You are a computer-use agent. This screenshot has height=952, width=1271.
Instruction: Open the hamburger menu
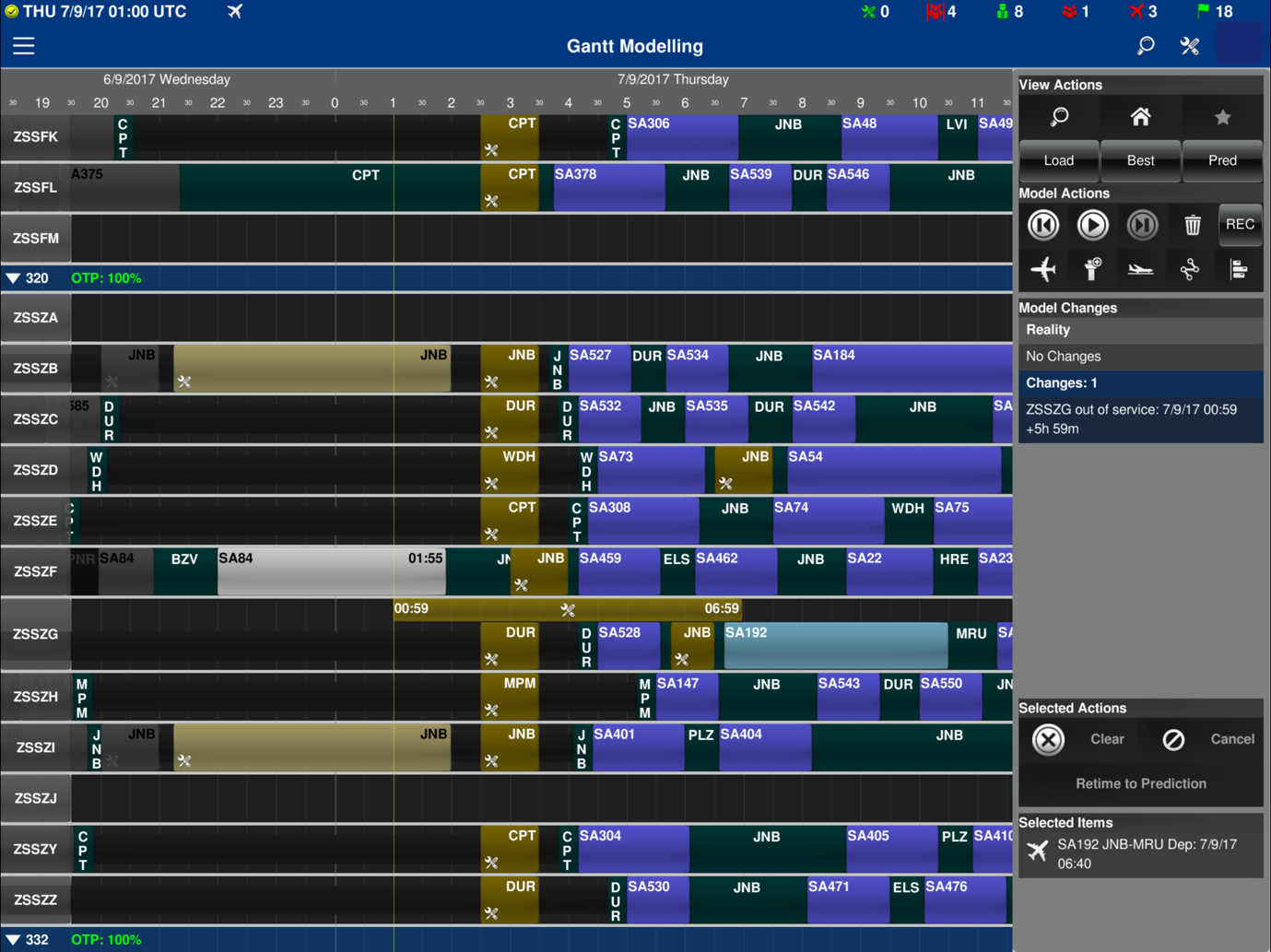[24, 46]
